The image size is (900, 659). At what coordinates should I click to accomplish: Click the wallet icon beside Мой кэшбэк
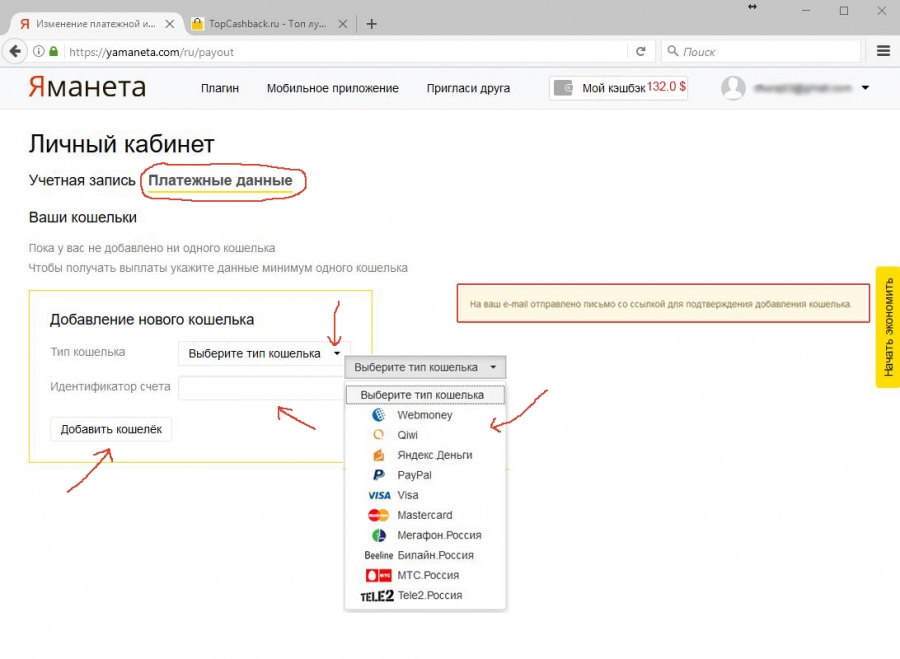pos(563,88)
